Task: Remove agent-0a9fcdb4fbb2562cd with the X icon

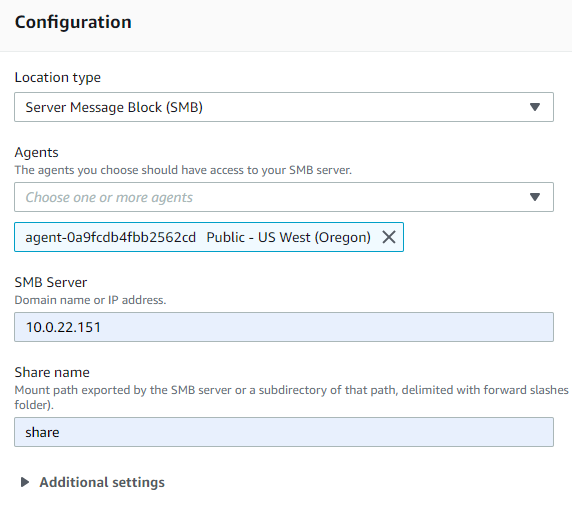Action: (389, 237)
